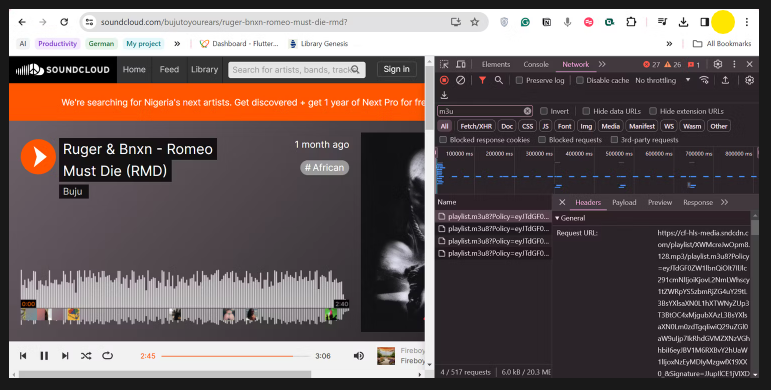The height and width of the screenshot is (390, 771).
Task: Filter requests by Fetch/XHR
Action: point(476,126)
